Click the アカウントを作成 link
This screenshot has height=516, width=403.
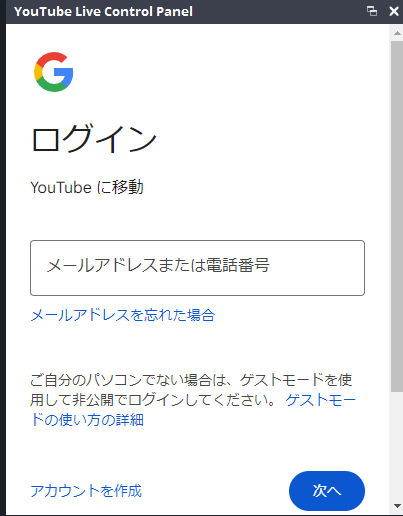click(x=86, y=491)
